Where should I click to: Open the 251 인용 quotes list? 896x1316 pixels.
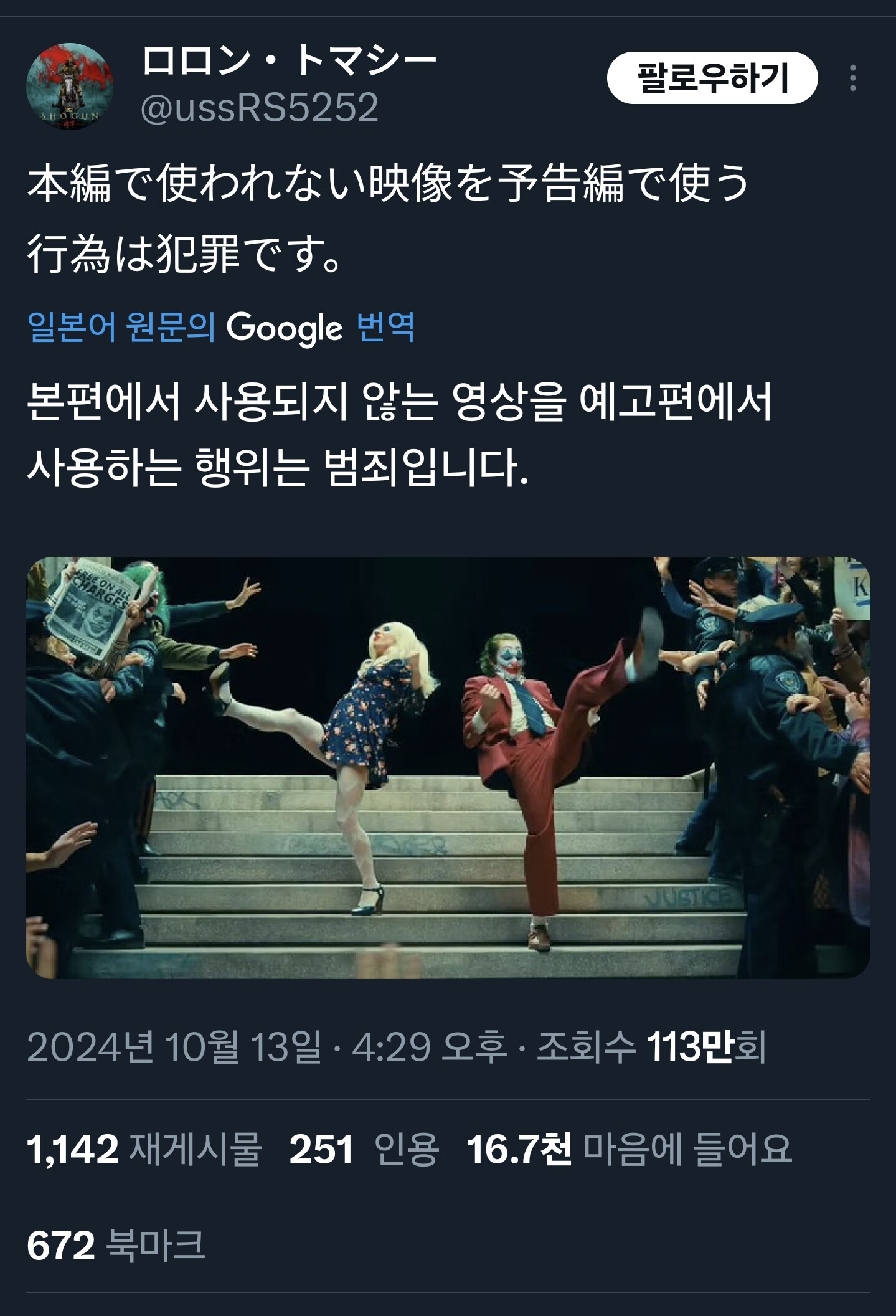[364, 1149]
